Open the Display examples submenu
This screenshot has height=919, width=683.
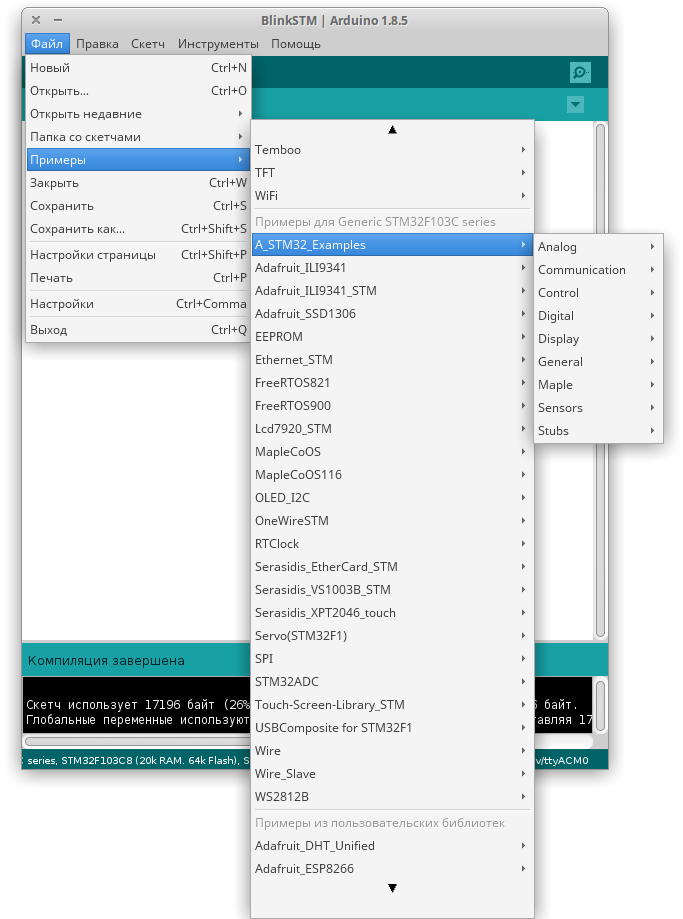[x=598, y=338]
